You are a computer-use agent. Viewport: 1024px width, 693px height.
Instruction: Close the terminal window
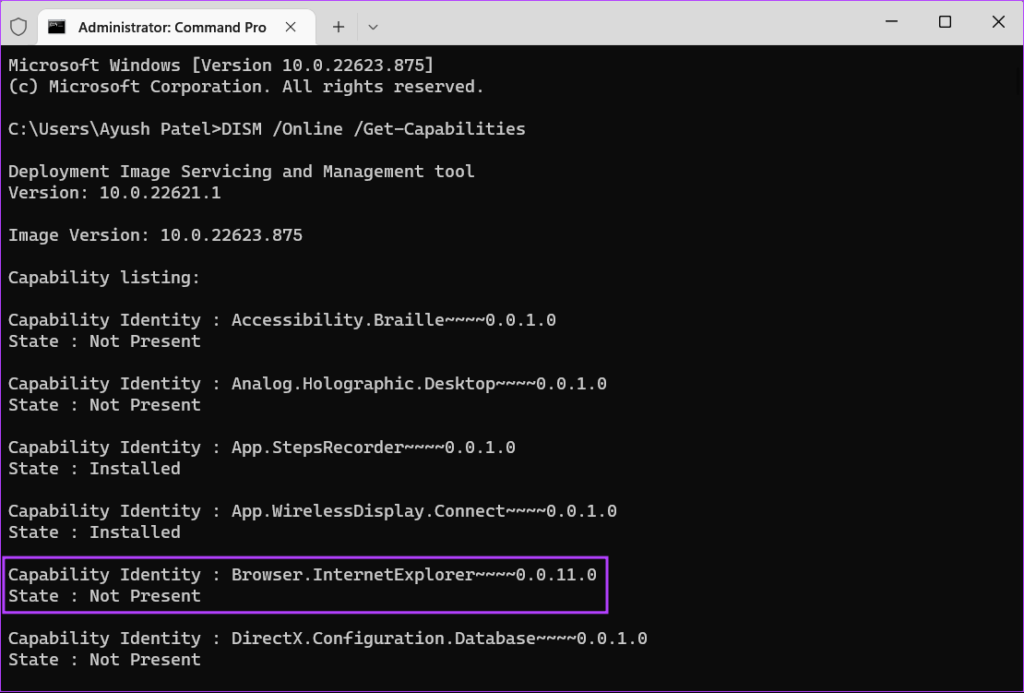[999, 22]
